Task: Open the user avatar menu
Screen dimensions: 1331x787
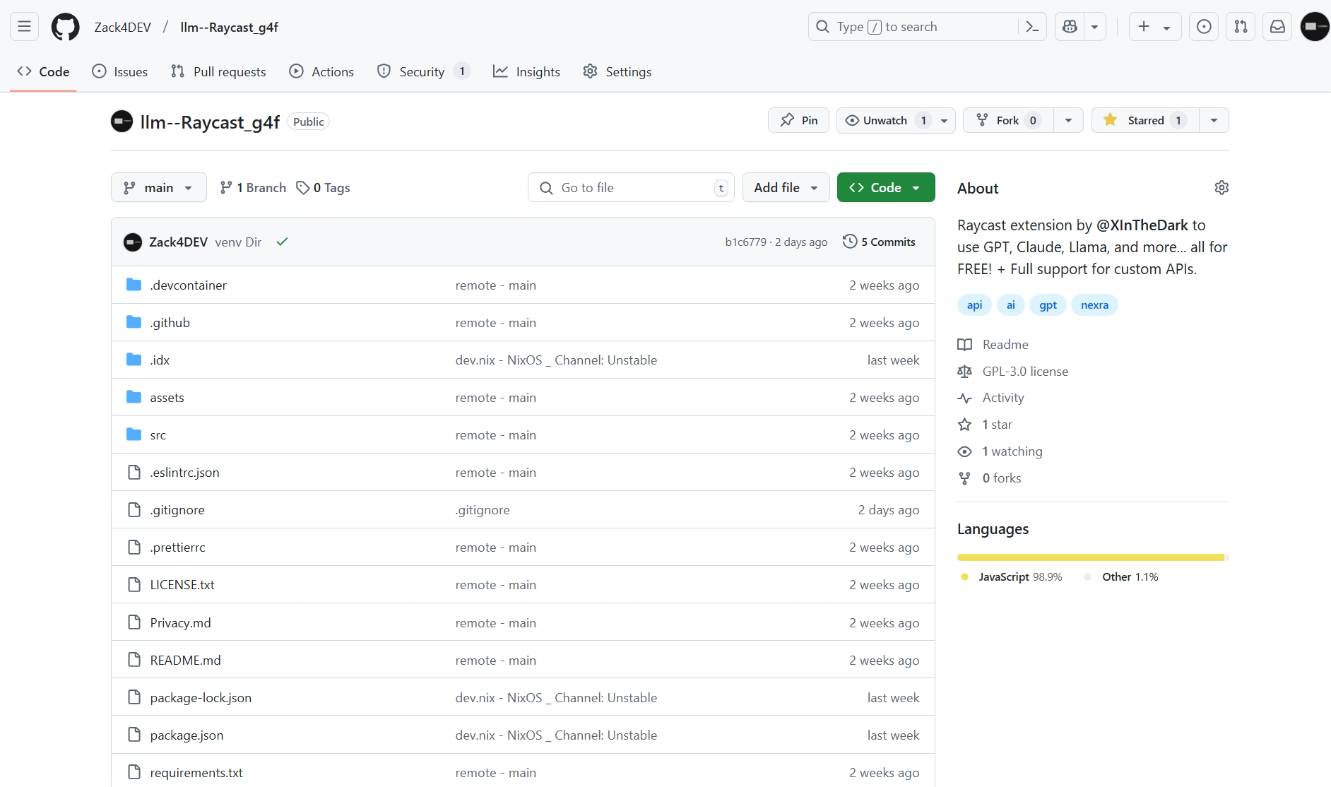Action: click(1314, 27)
